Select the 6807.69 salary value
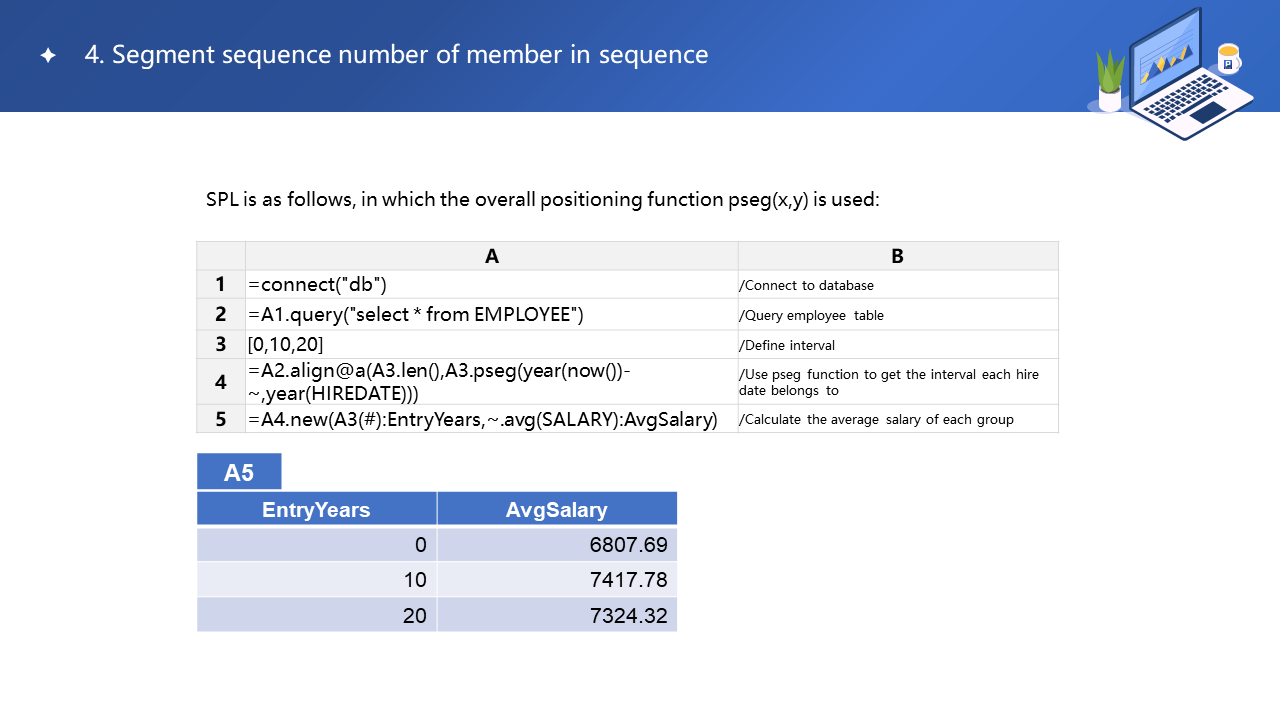 (x=628, y=545)
